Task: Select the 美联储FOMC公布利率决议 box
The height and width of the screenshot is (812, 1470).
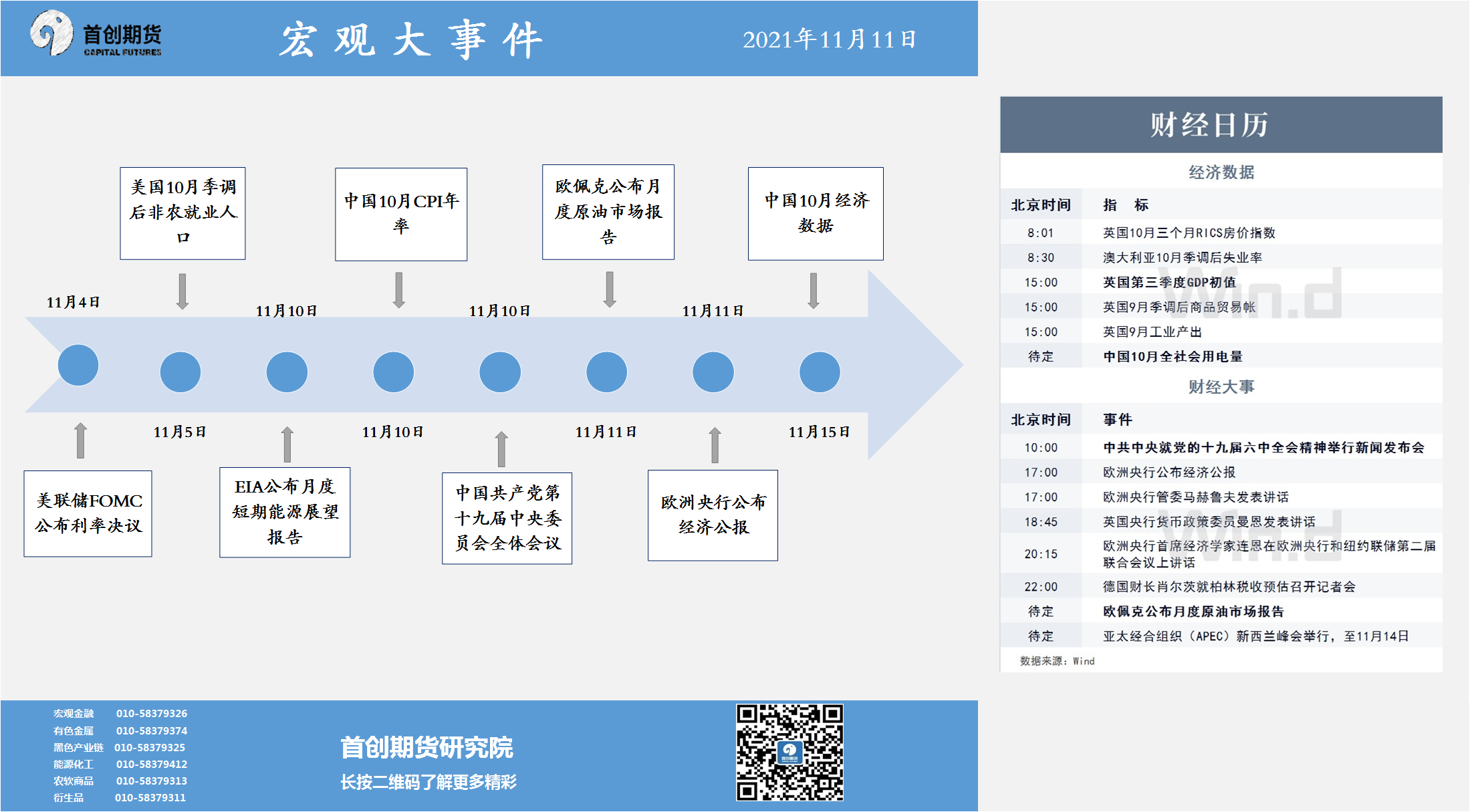Action: (88, 513)
